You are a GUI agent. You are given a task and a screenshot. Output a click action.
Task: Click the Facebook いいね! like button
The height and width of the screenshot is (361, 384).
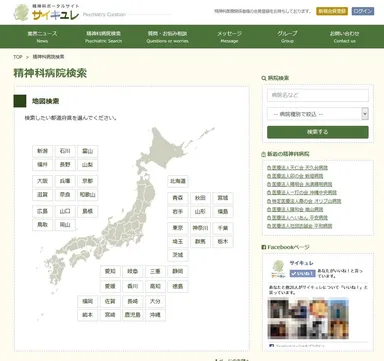click(x=302, y=273)
